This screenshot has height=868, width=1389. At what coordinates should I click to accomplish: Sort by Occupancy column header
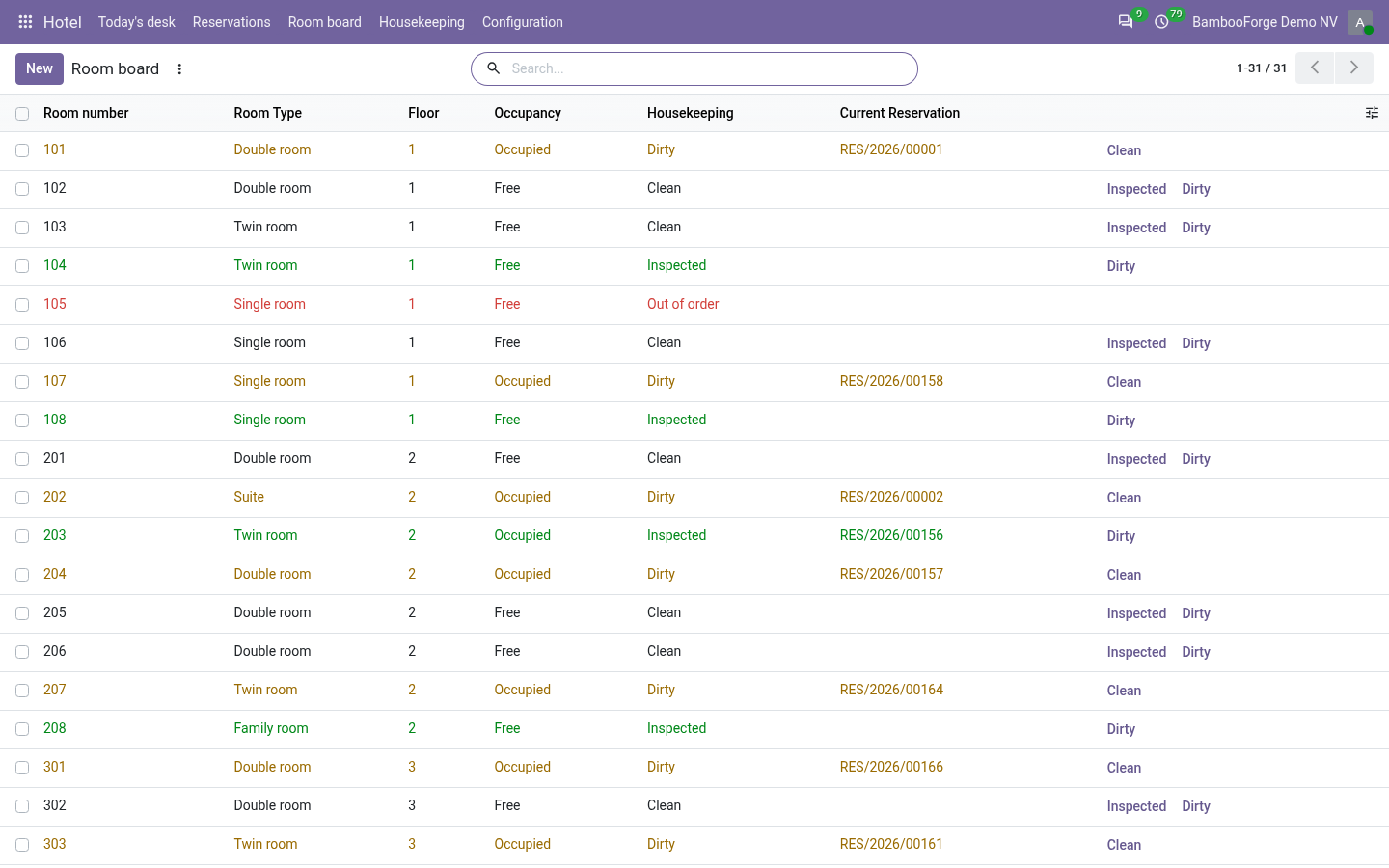[528, 113]
